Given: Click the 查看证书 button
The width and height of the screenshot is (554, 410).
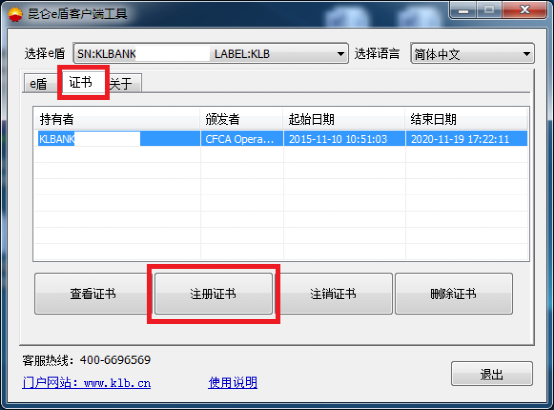Looking at the screenshot, I should pos(92,294).
